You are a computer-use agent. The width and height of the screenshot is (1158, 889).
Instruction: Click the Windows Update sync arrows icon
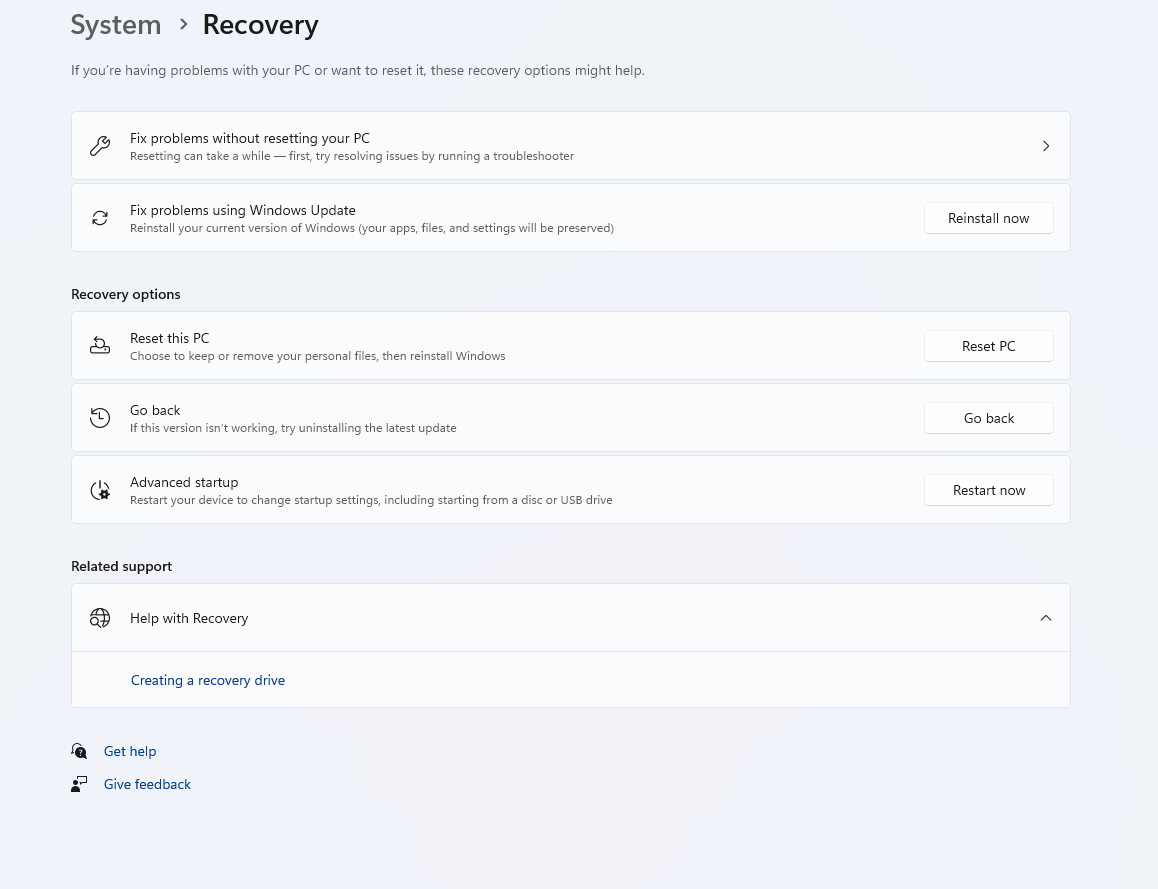(100, 218)
